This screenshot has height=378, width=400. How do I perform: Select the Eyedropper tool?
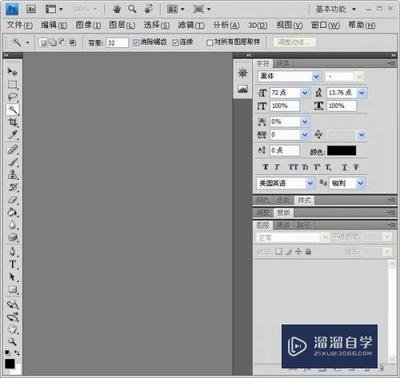click(12, 135)
